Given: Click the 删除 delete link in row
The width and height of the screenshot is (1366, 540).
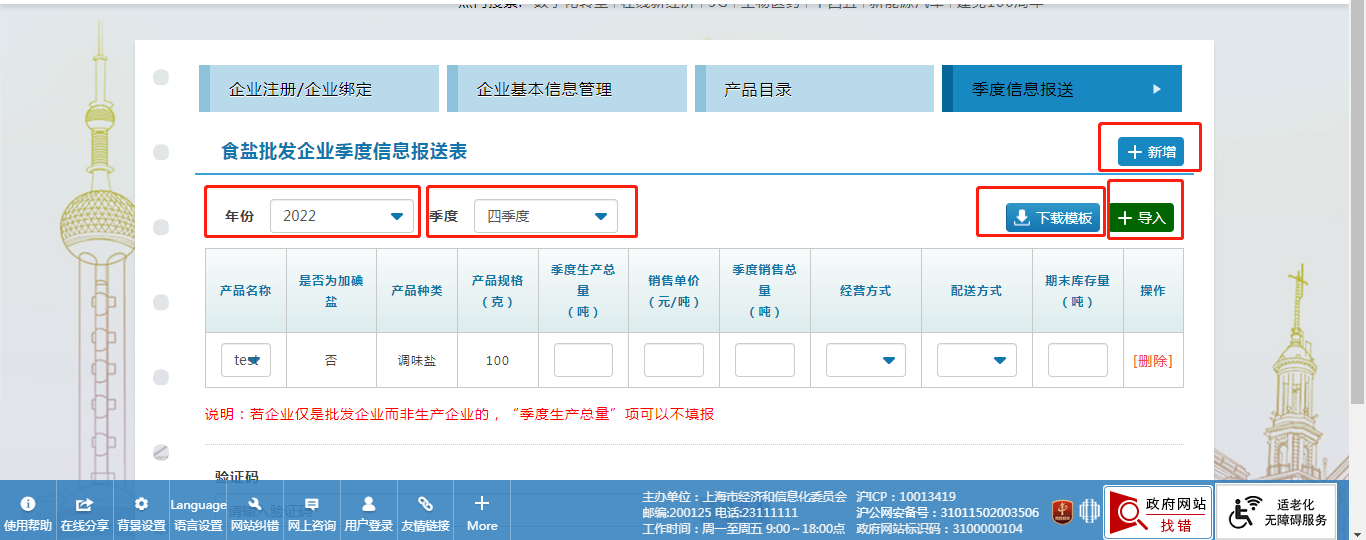Looking at the screenshot, I should (1152, 361).
